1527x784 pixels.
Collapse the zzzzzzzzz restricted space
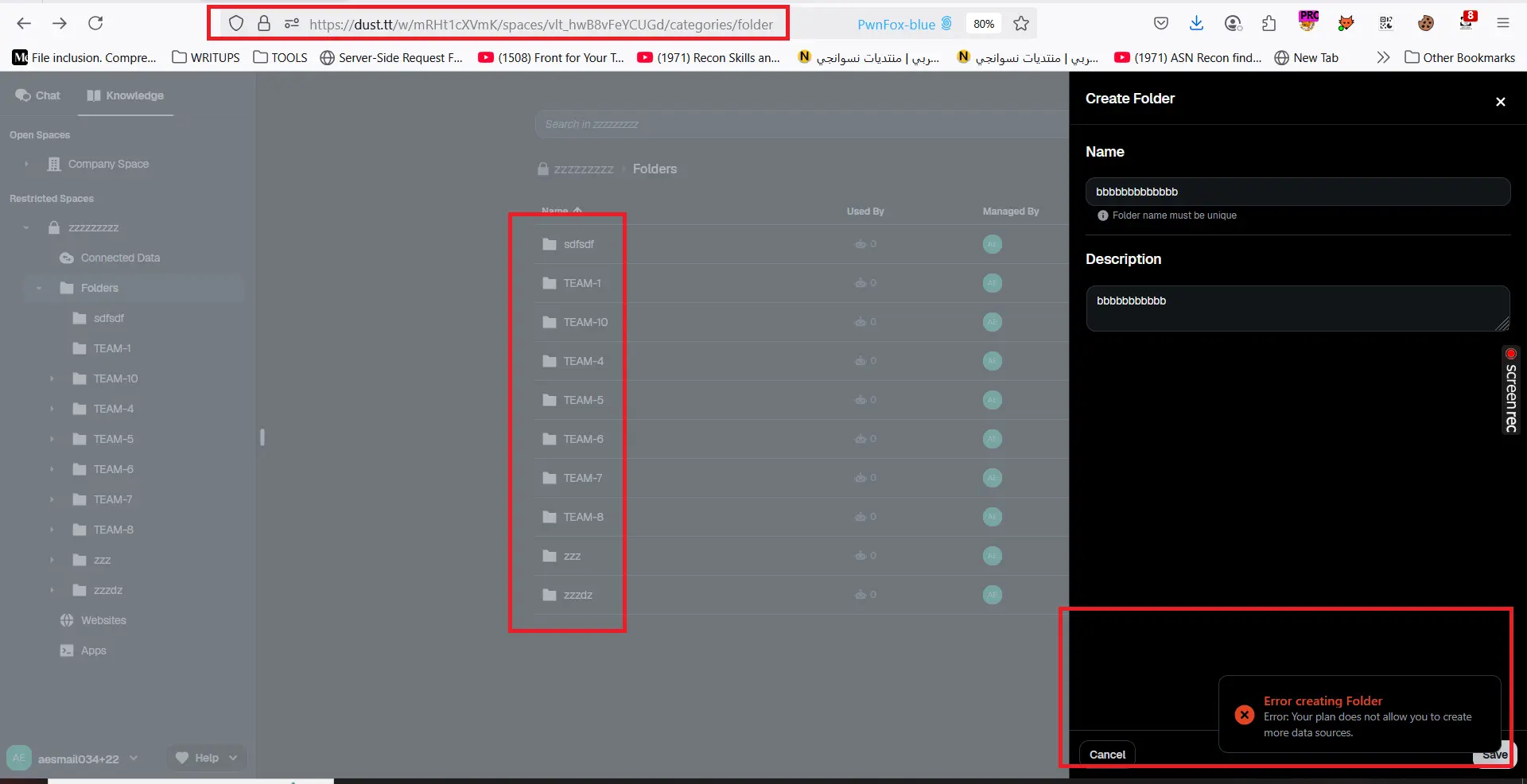(x=26, y=228)
